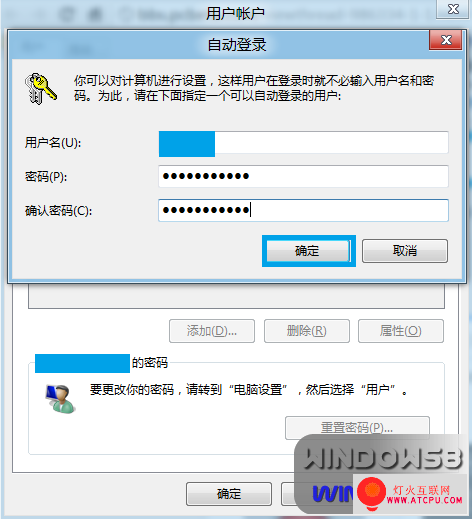The image size is (472, 519).
Task: Click 确定 at bottom of 用户帐户 window
Action: pos(229,494)
